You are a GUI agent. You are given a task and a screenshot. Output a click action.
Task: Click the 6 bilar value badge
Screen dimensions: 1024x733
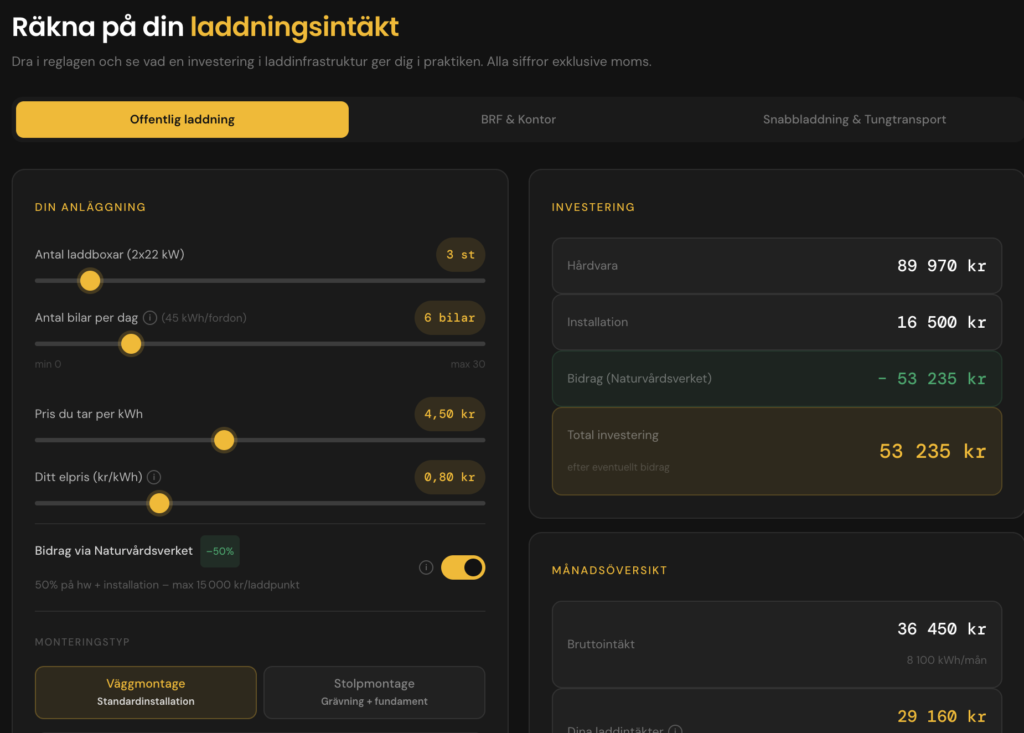(449, 318)
